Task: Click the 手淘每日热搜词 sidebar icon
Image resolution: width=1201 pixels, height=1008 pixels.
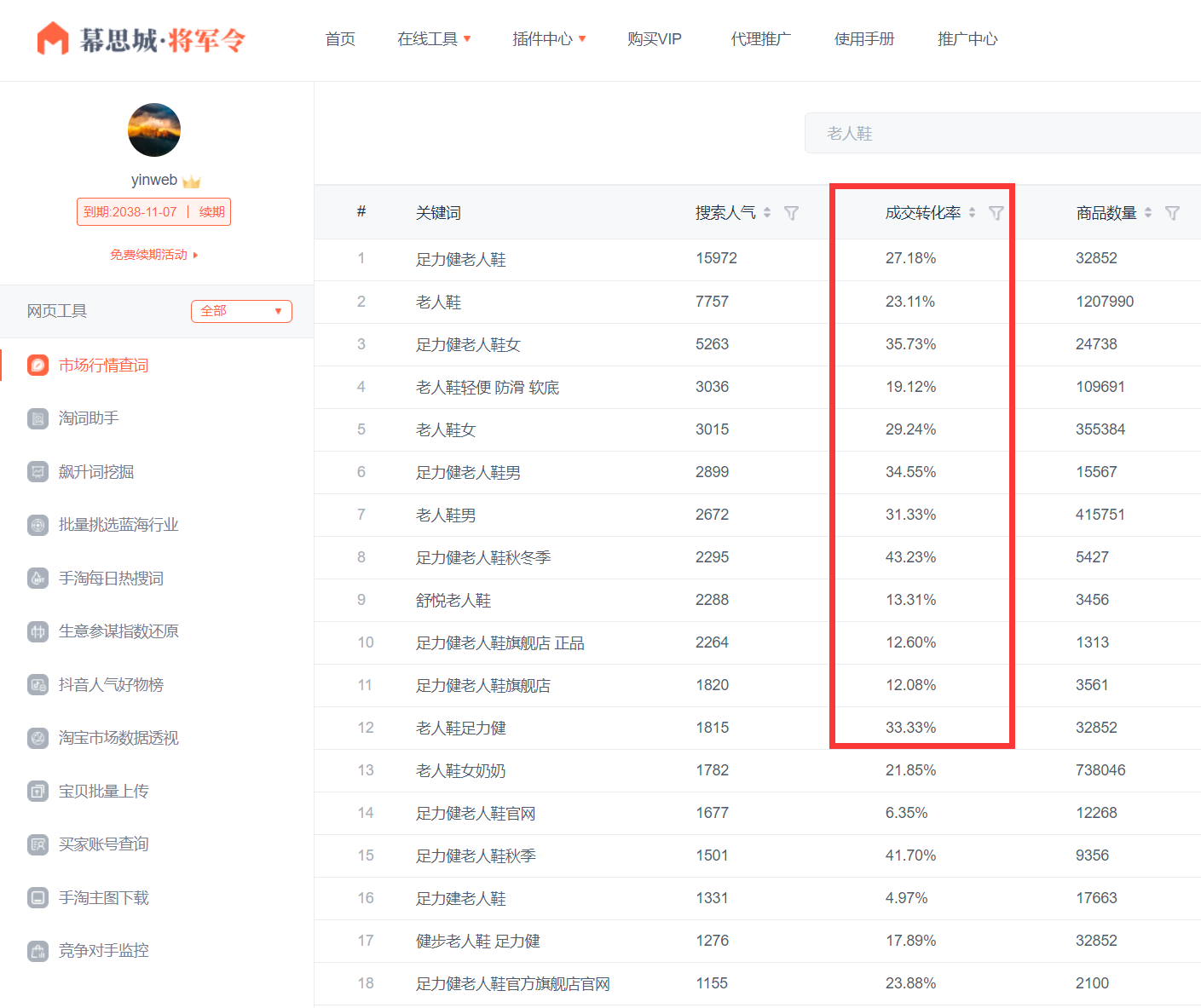Action: (x=38, y=579)
